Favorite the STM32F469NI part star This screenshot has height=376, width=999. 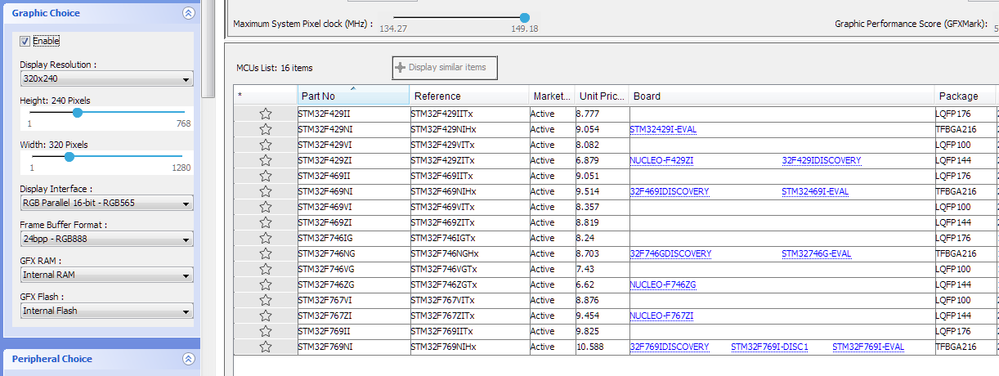(x=266, y=192)
